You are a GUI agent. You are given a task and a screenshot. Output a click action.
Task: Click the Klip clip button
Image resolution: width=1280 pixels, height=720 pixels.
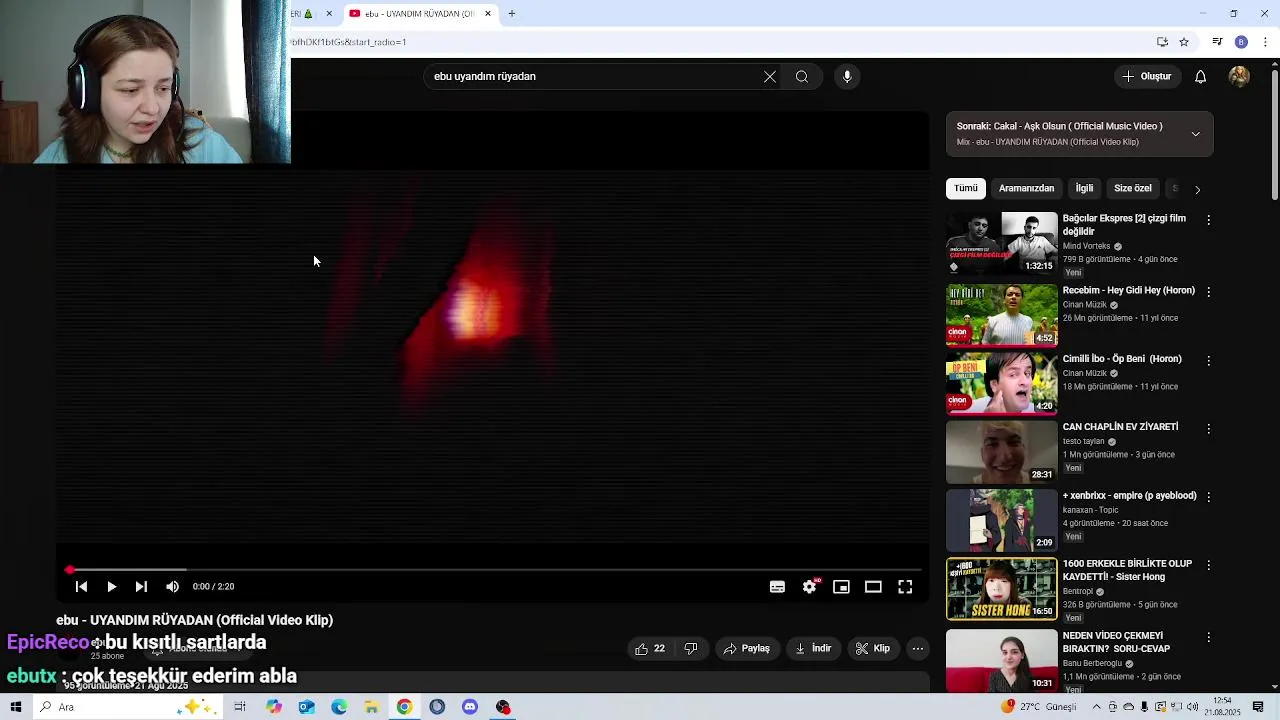[x=872, y=649]
